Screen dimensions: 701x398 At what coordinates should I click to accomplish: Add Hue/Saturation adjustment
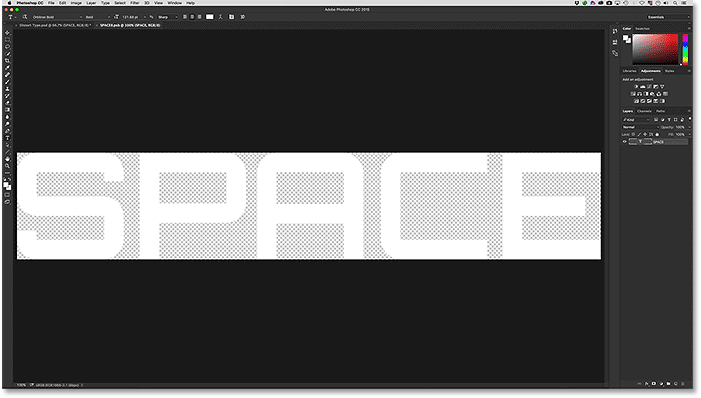click(x=633, y=94)
